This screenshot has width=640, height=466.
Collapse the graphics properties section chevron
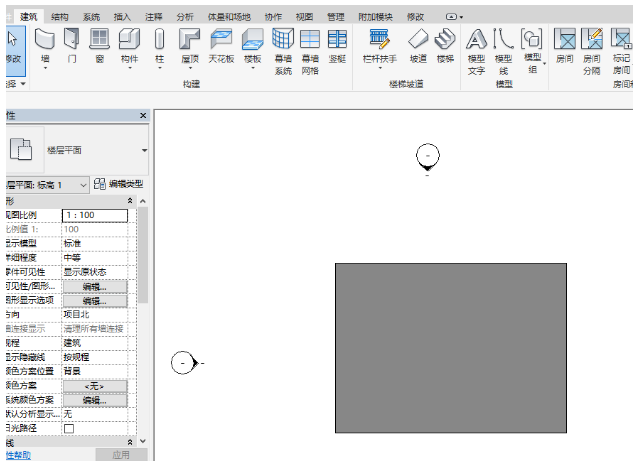coord(130,201)
